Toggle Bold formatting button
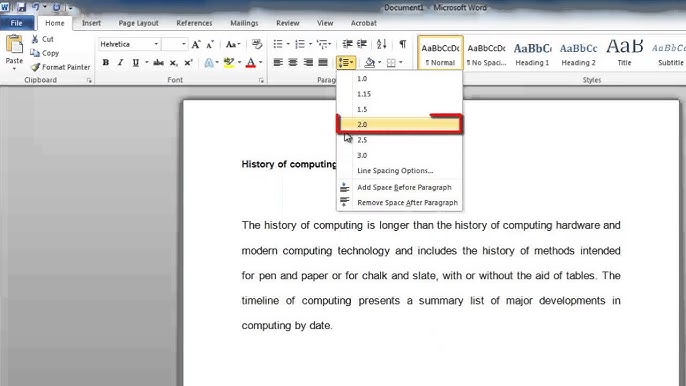Viewport: 686px width, 386px height. click(x=105, y=63)
